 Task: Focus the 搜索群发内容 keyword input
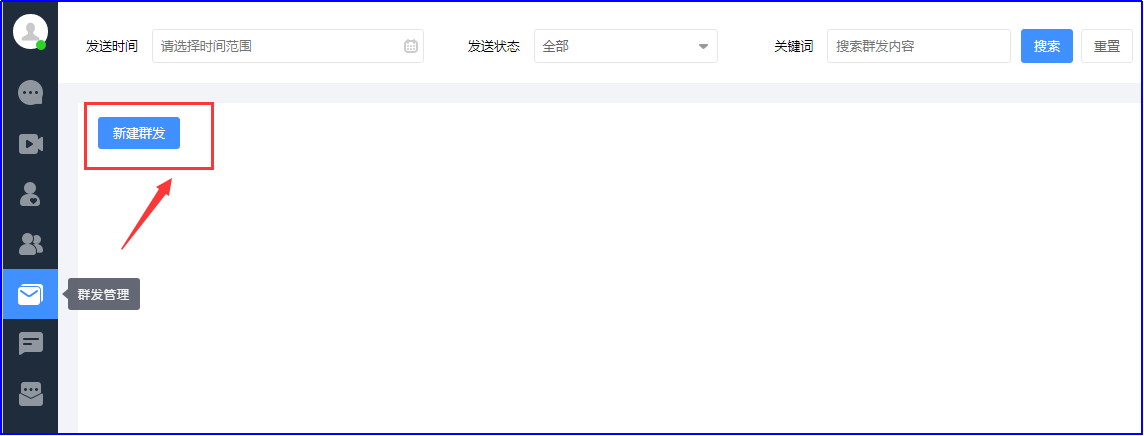click(x=918, y=46)
